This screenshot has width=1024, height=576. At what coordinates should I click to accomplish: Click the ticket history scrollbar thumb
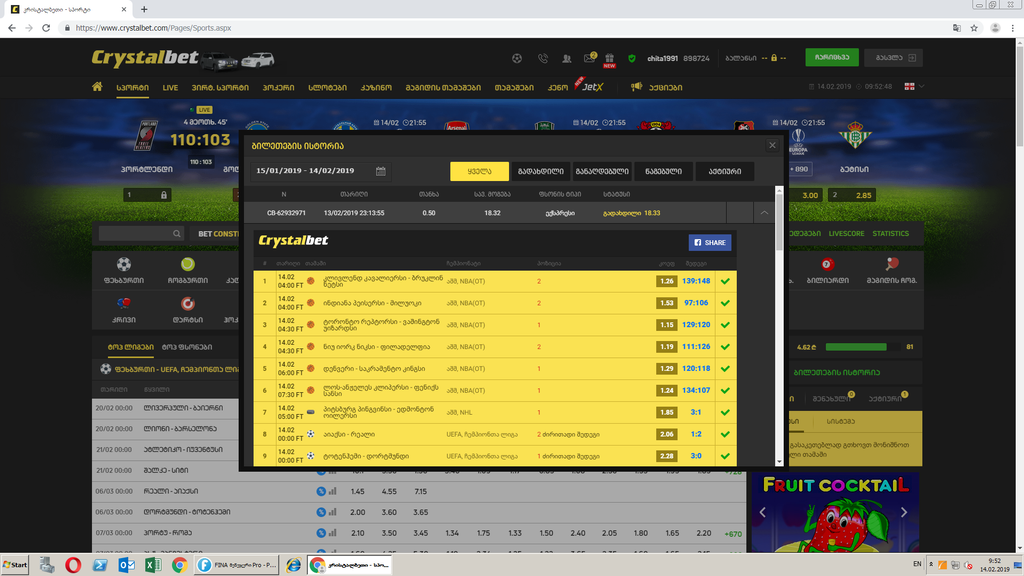pyautogui.click(x=779, y=222)
